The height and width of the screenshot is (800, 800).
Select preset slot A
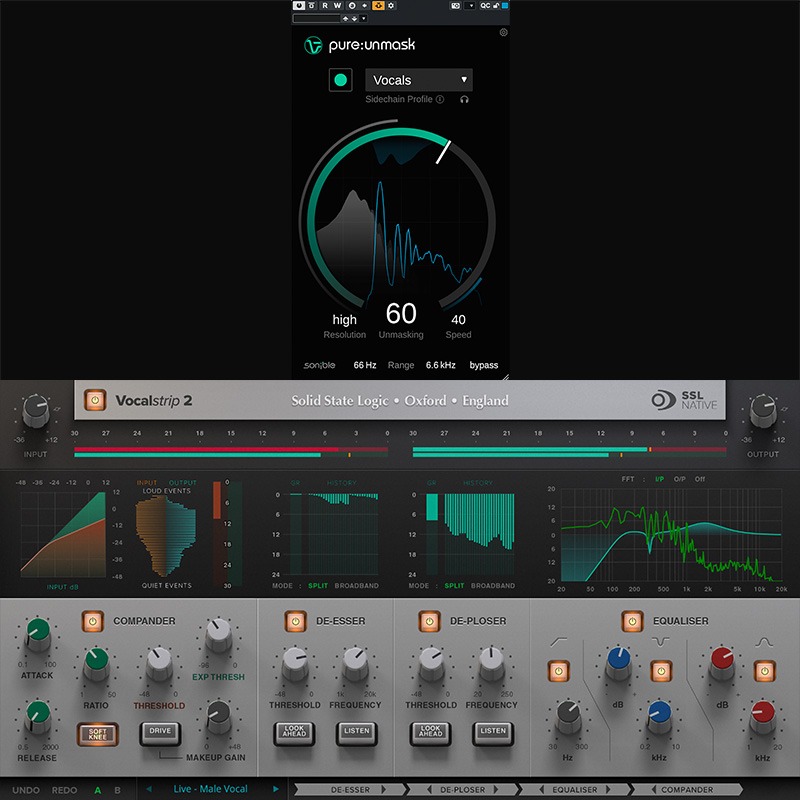point(97,790)
